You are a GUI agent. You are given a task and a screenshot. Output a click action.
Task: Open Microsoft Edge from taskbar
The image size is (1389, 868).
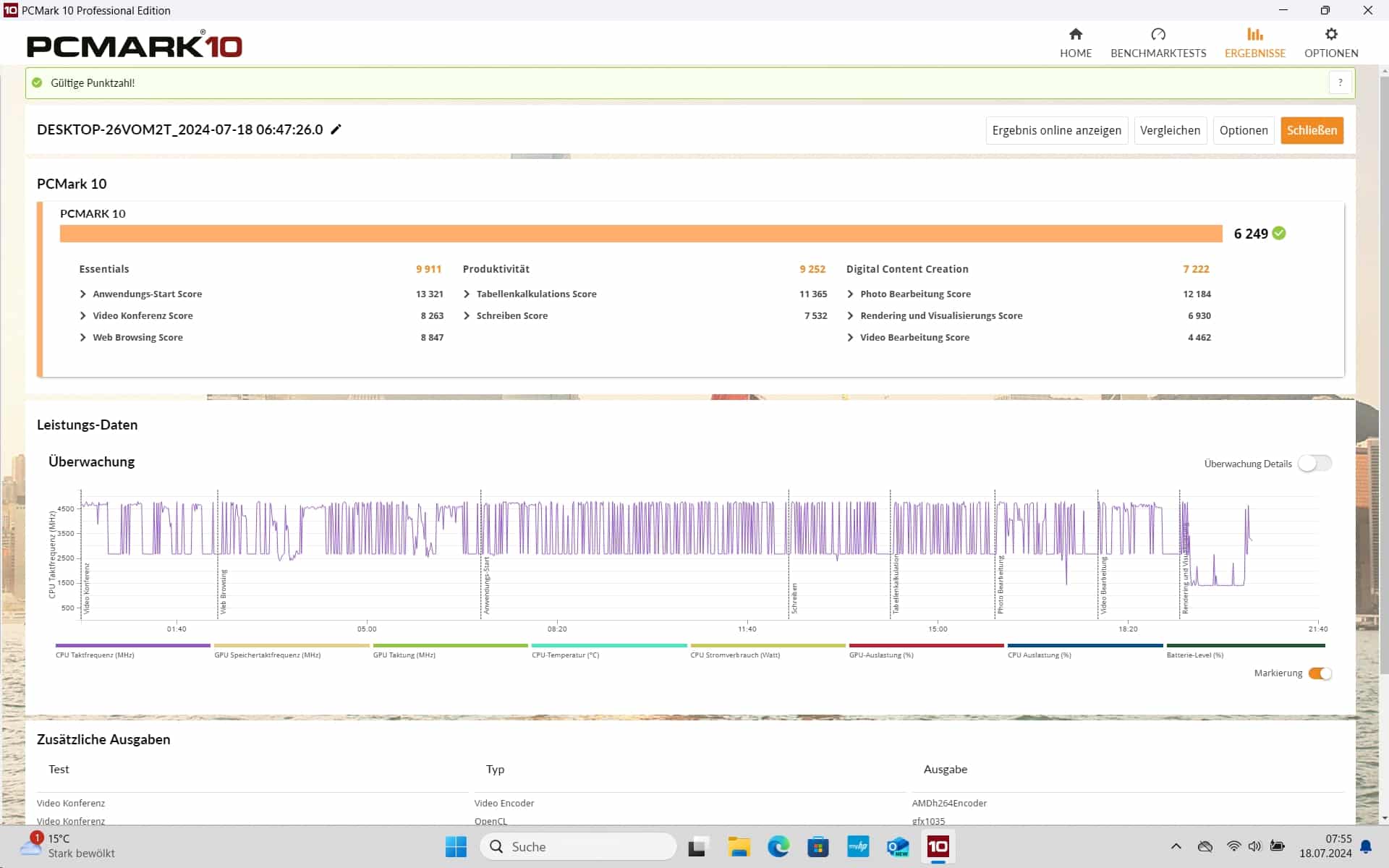[x=778, y=846]
